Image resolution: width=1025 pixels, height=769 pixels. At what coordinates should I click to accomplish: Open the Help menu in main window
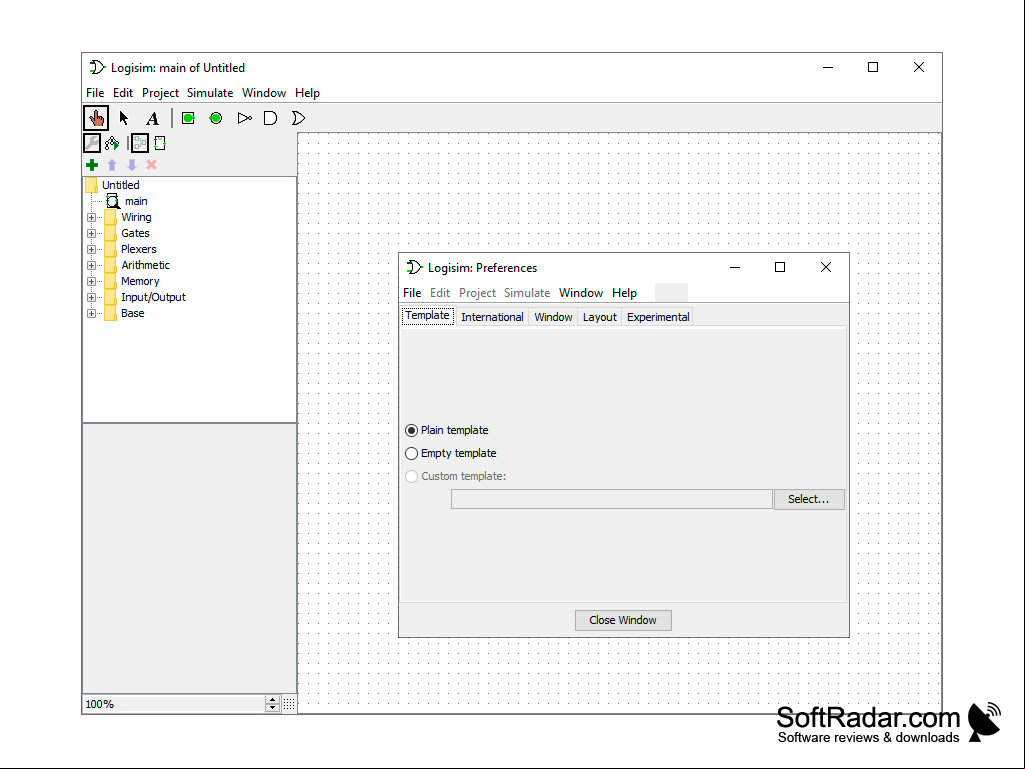click(307, 93)
